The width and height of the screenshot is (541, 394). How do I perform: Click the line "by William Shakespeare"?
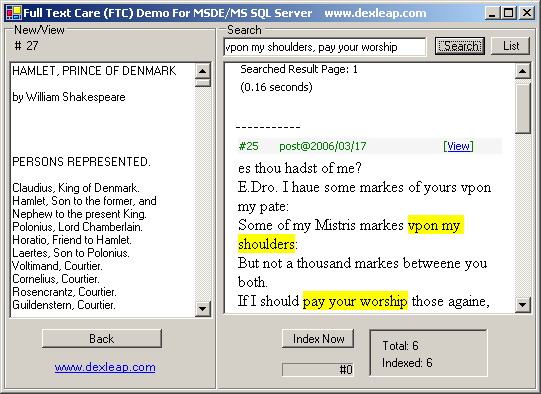coord(69,97)
